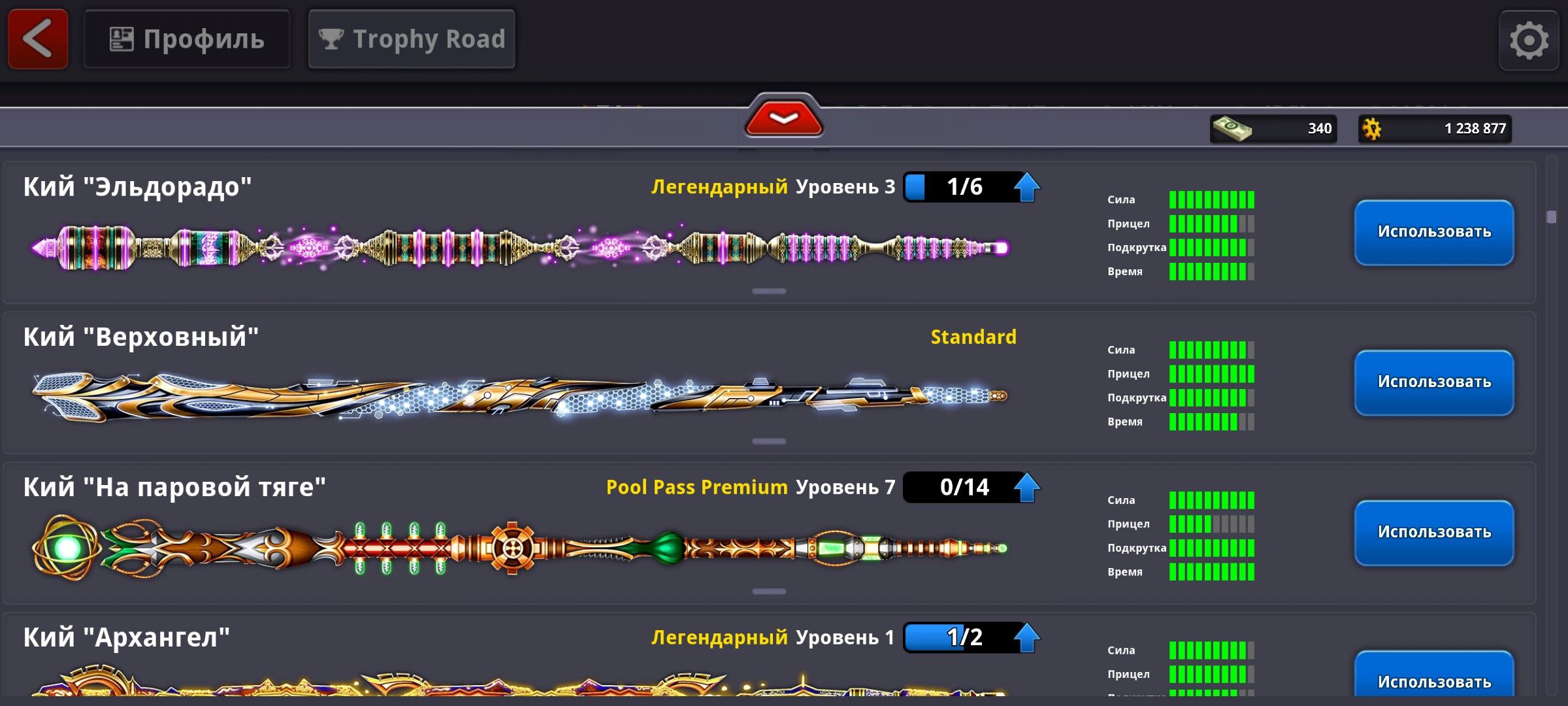Click the Кий "Верховный" title
This screenshot has width=1568, height=706.
click(141, 337)
